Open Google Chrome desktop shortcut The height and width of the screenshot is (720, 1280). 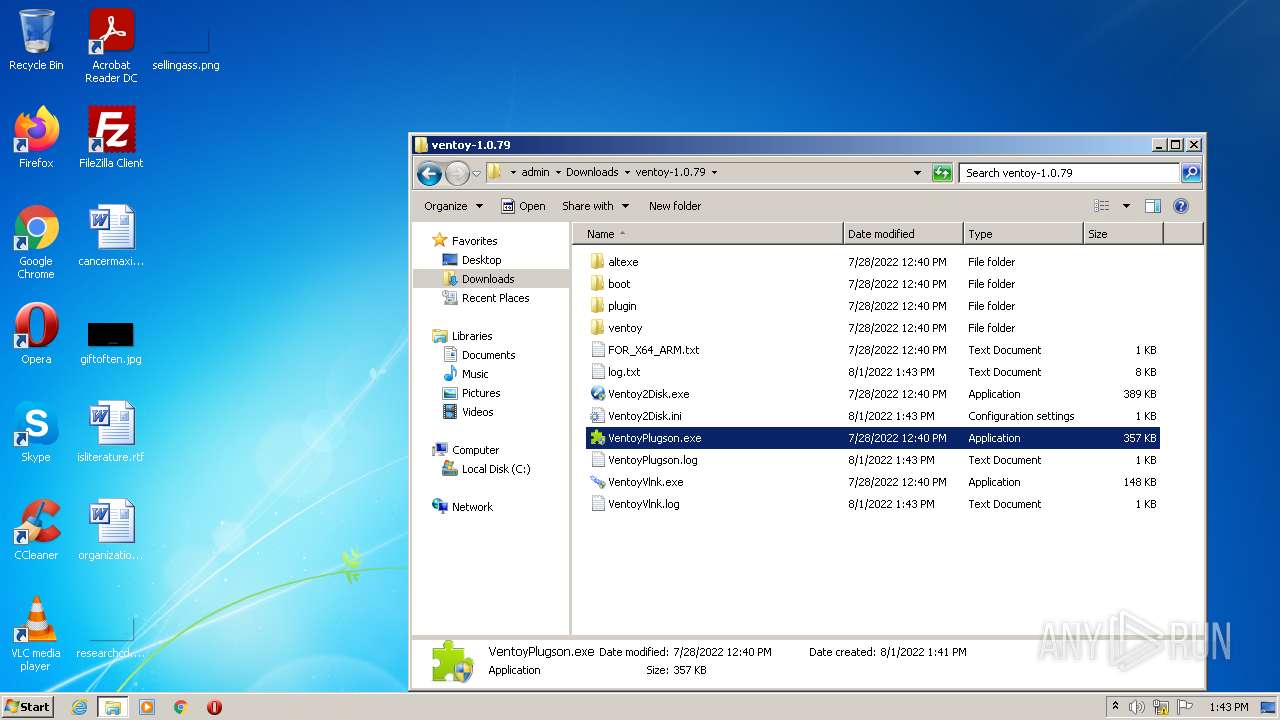[36, 241]
